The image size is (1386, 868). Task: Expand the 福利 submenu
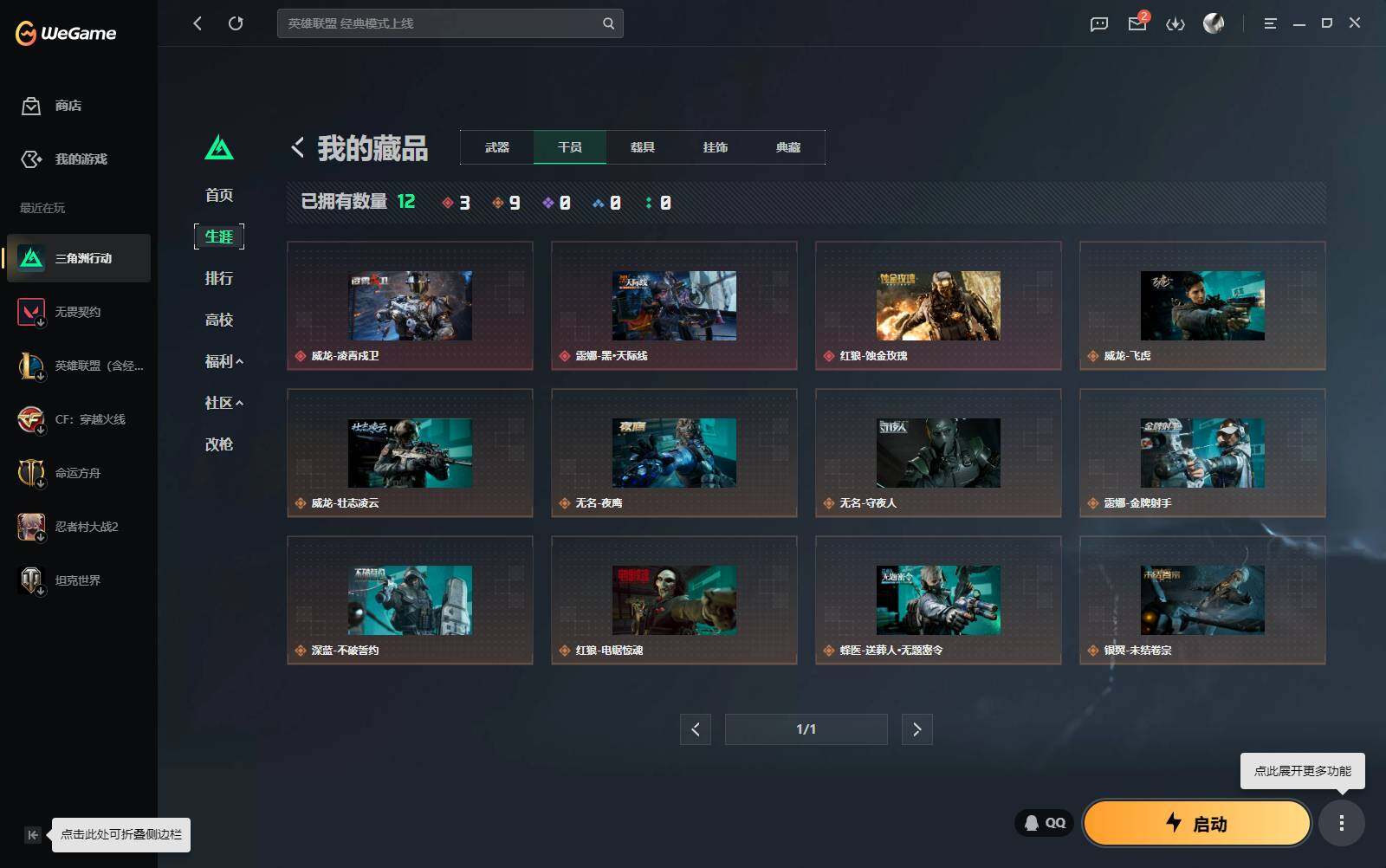[x=223, y=361]
